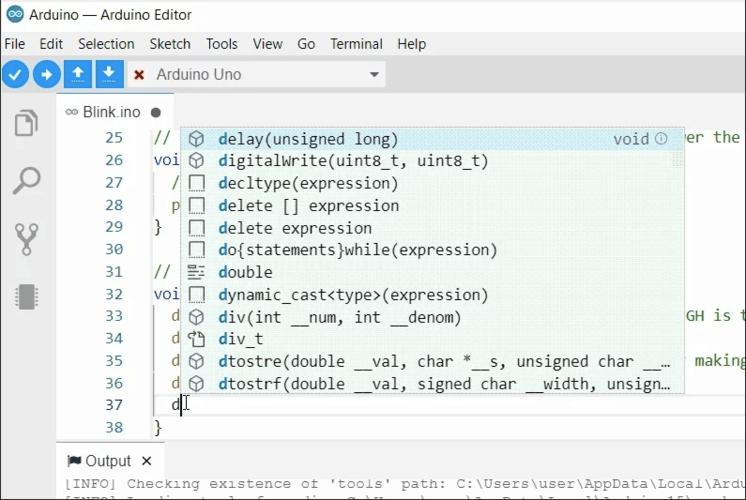Open the Tools menu
This screenshot has width=746, height=500.
click(x=222, y=44)
